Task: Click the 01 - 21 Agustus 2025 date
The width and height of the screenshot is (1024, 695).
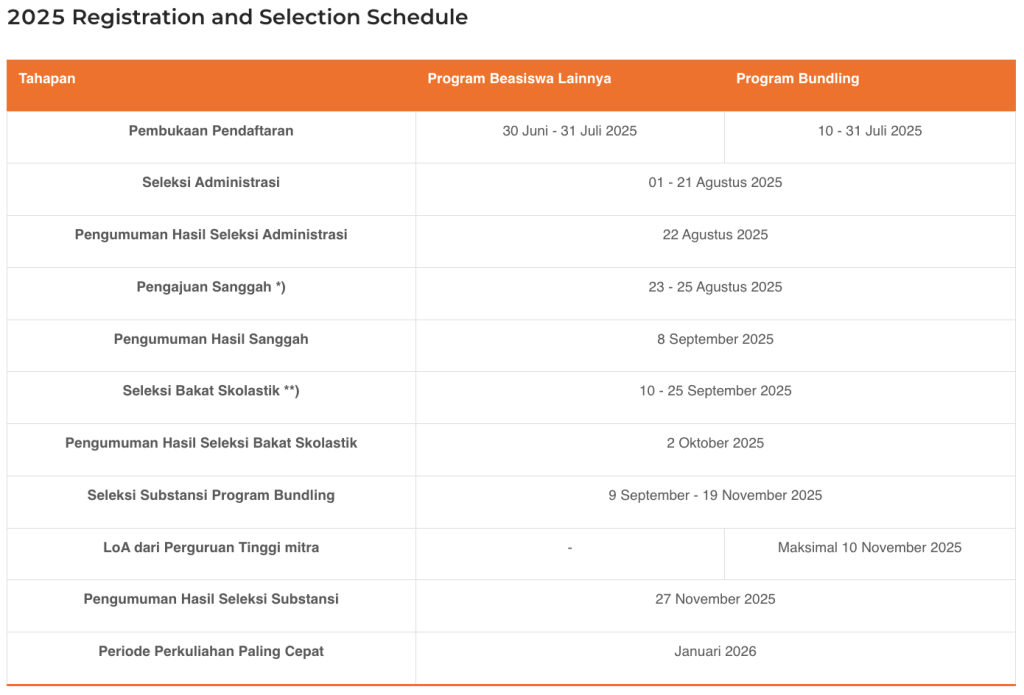Action: pos(715,182)
